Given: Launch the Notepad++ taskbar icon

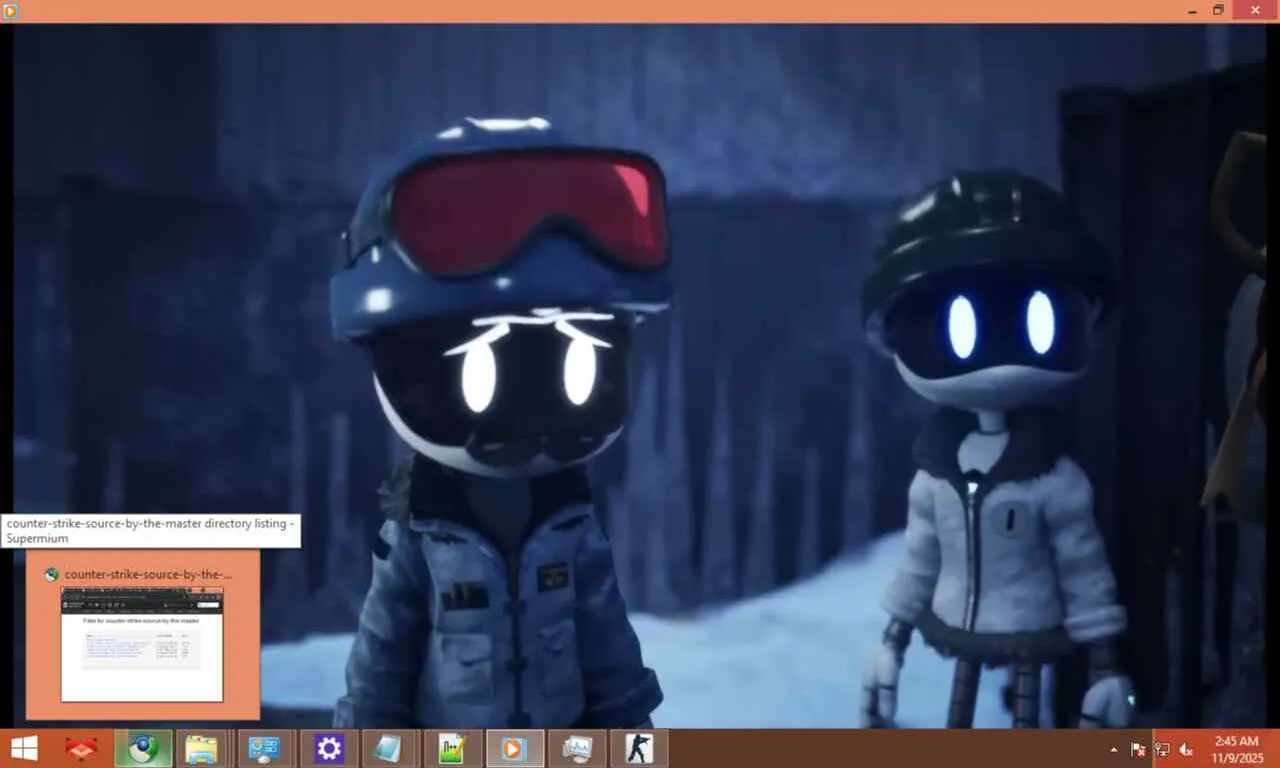Looking at the screenshot, I should (451, 748).
